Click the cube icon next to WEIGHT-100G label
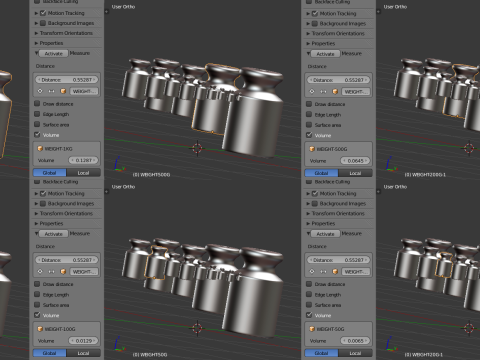480x360 pixels. tap(40, 329)
